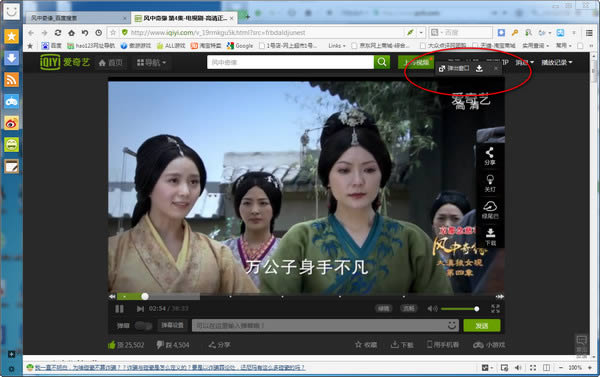Image resolution: width=600 pixels, height=377 pixels.
Task: Enter fullscreen mode in the video player
Action: pos(495,308)
